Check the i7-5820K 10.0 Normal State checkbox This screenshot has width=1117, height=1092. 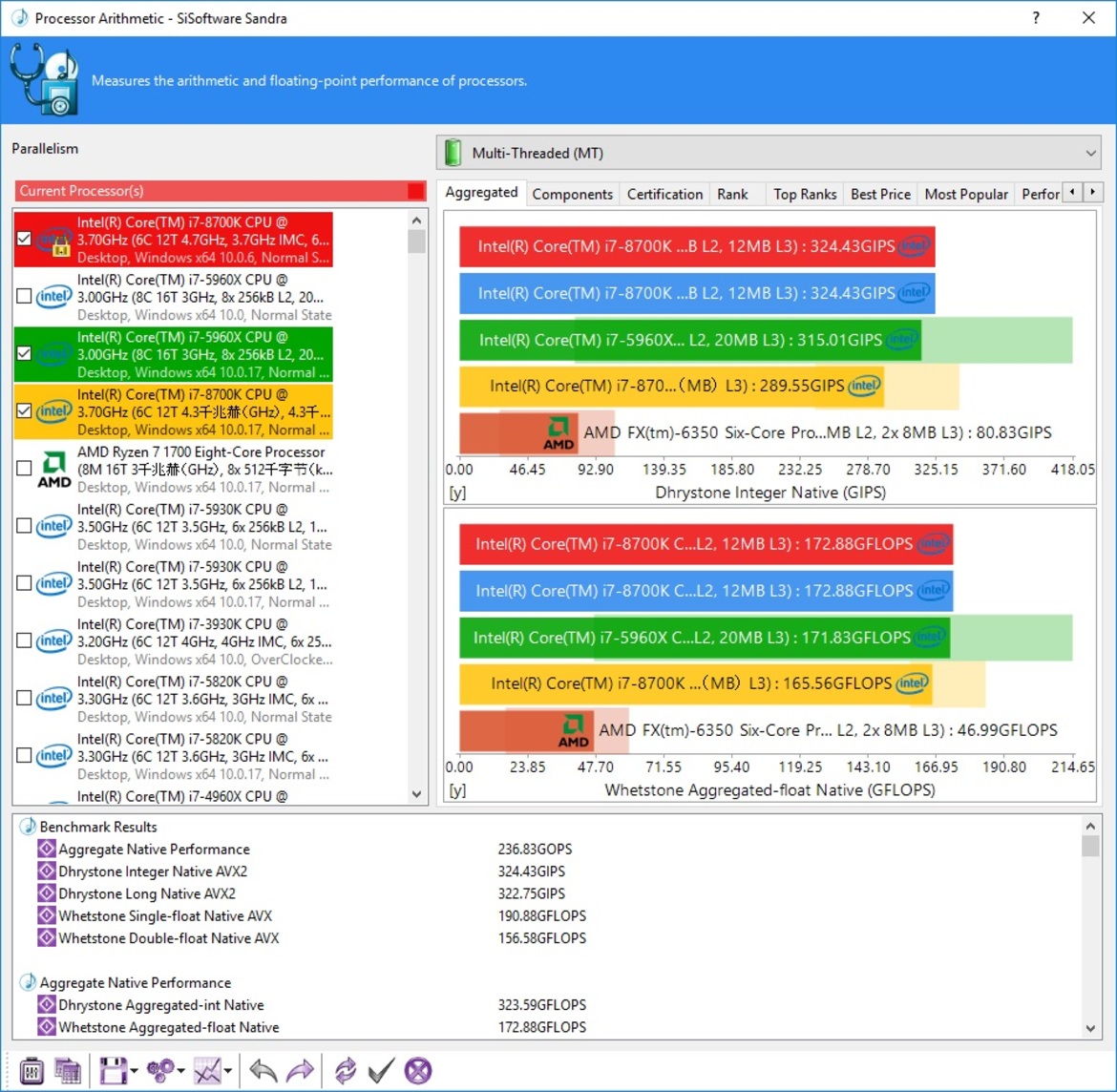(x=24, y=698)
